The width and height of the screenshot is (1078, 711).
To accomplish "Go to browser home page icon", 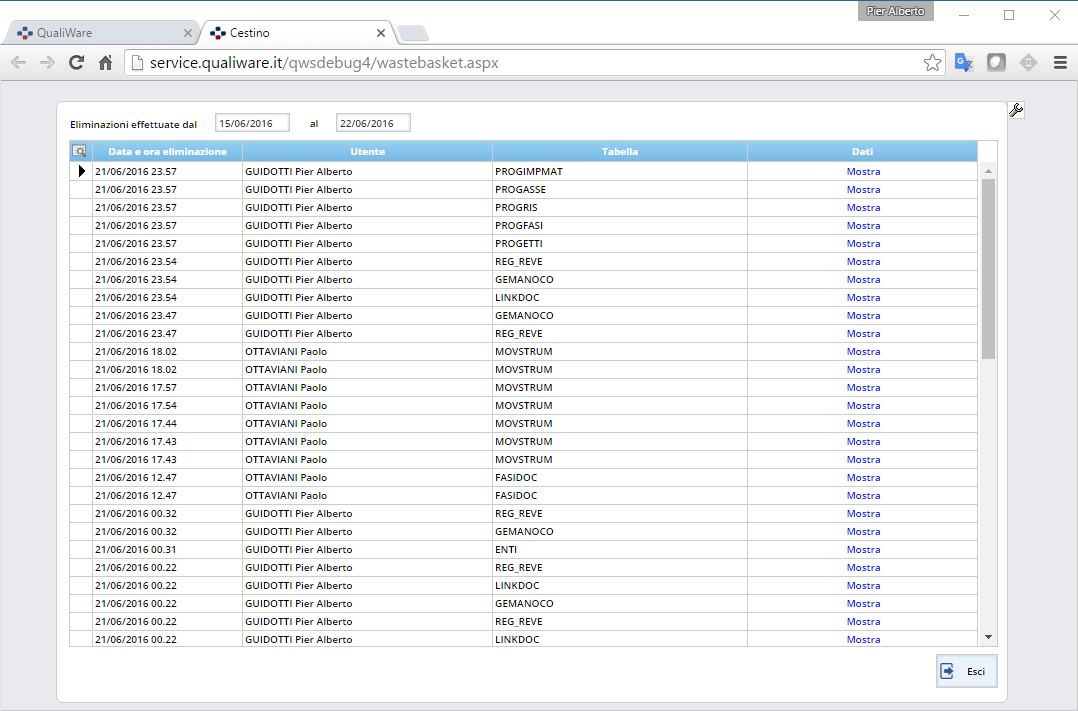I will pos(105,63).
